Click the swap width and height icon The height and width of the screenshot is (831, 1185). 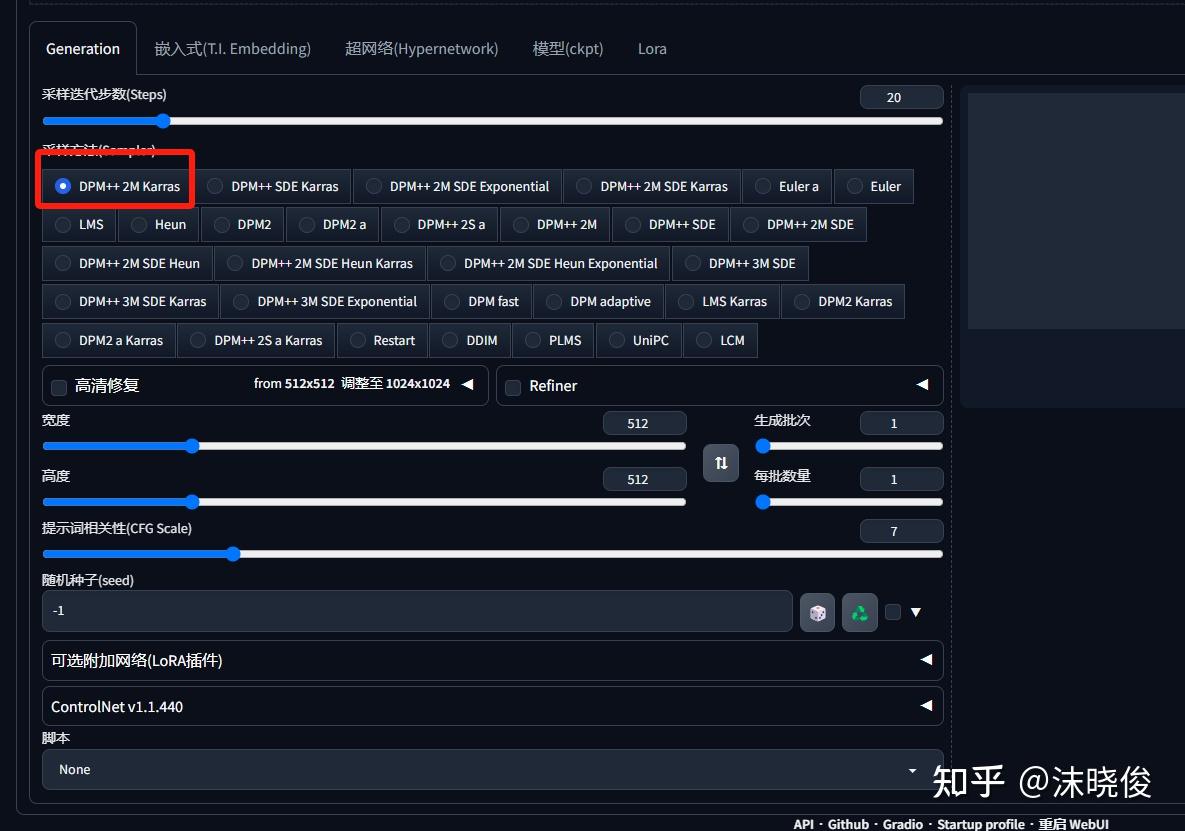(721, 463)
